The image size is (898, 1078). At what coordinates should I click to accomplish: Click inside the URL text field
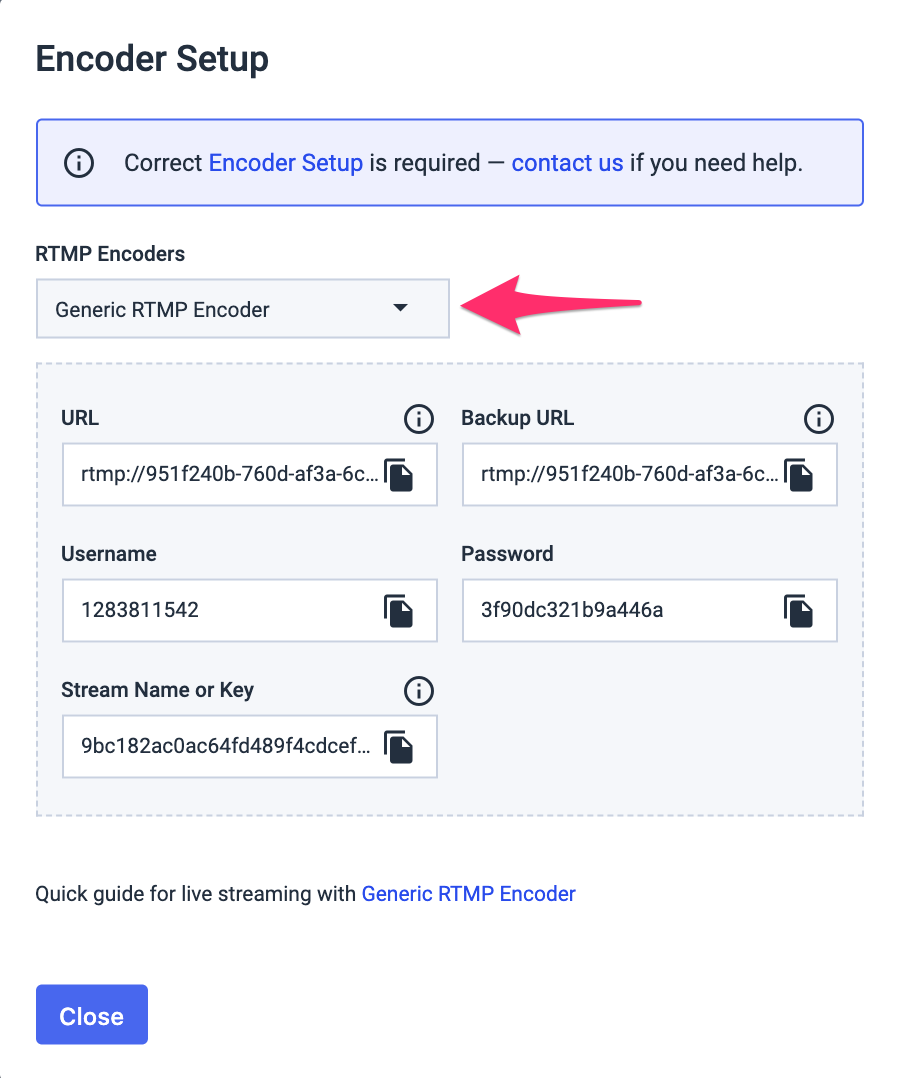pyautogui.click(x=228, y=475)
